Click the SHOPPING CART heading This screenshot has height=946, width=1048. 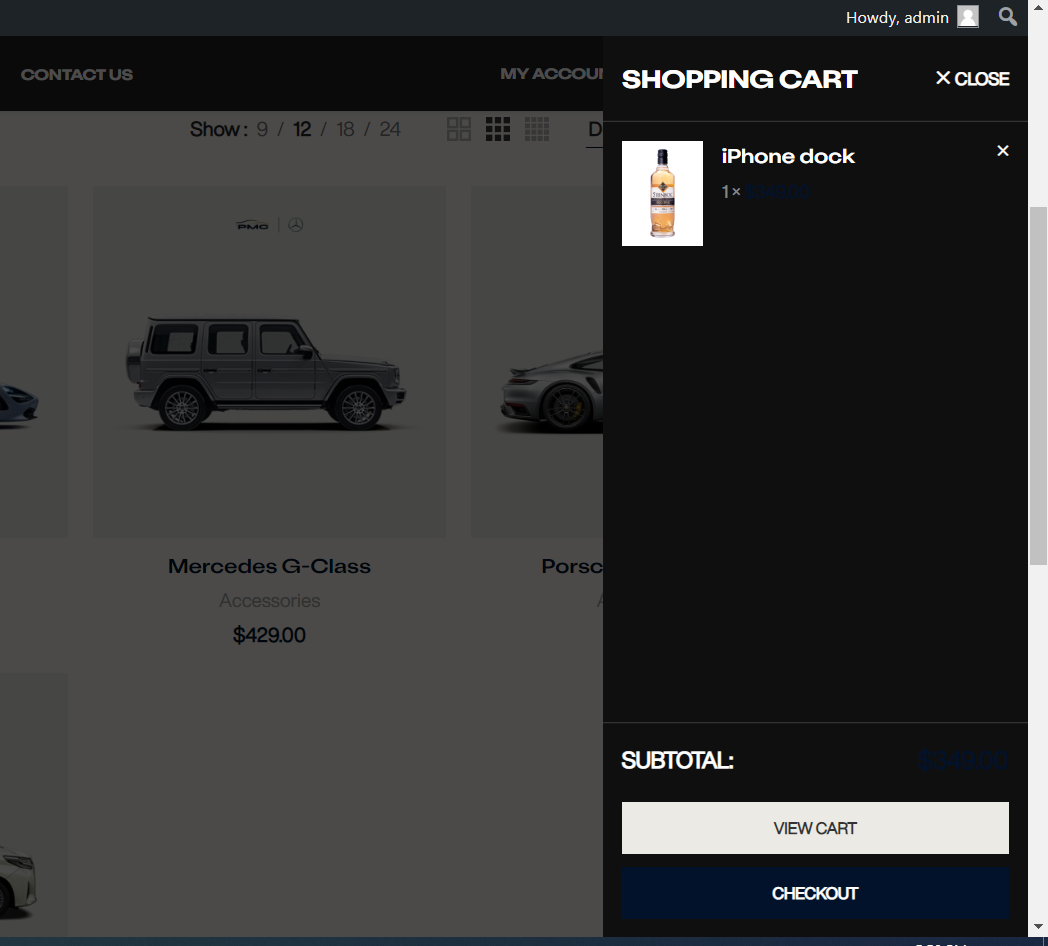pyautogui.click(x=739, y=79)
